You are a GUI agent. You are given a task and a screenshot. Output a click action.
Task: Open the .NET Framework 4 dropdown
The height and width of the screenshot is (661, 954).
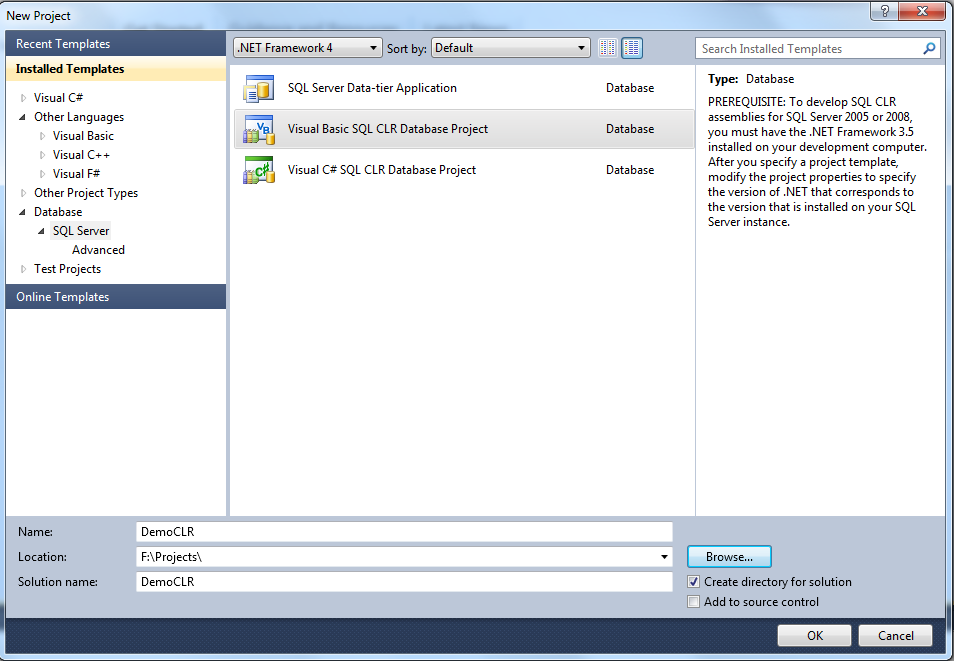374,47
